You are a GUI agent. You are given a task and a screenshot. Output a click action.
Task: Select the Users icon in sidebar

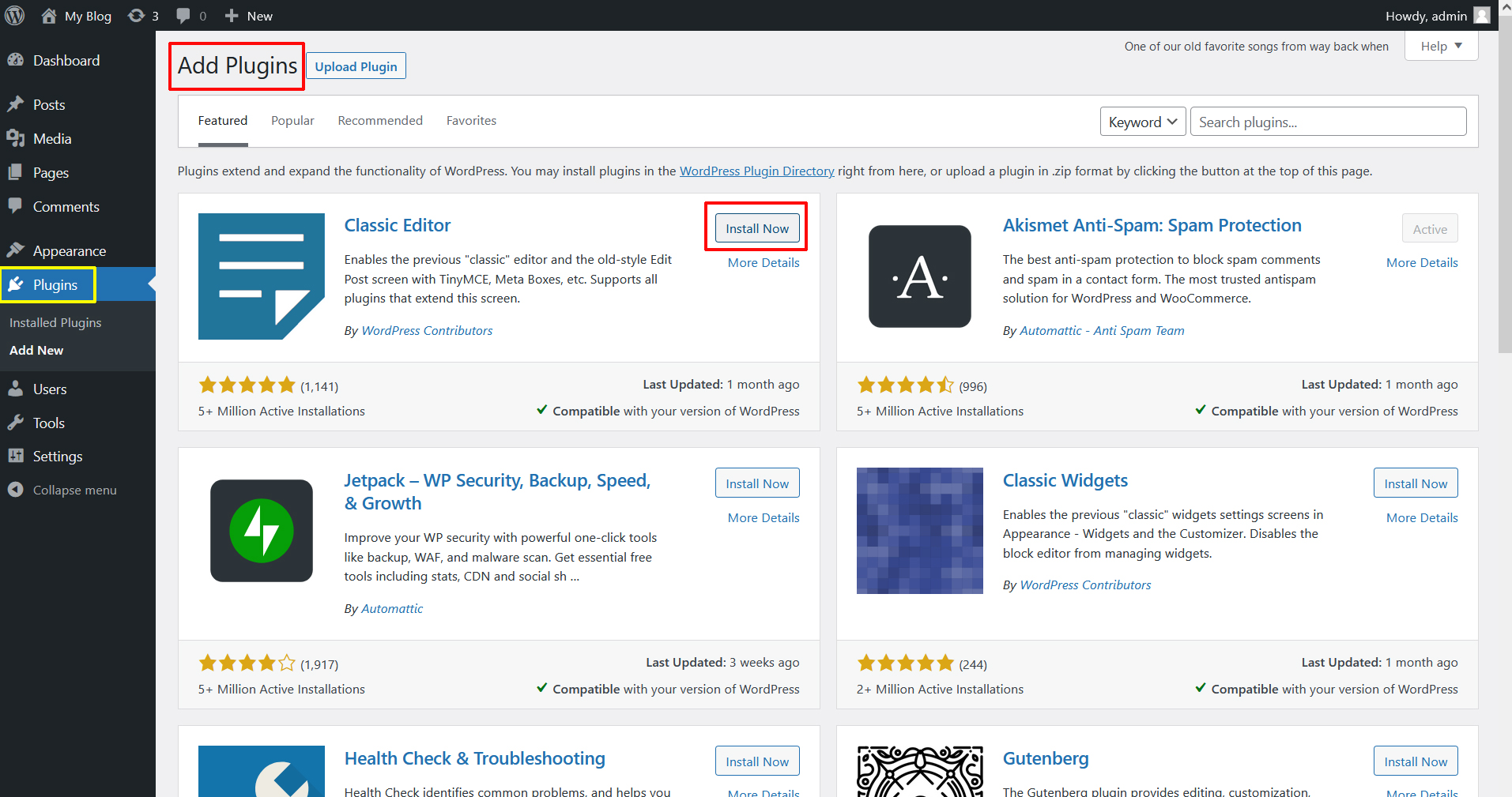click(x=17, y=389)
